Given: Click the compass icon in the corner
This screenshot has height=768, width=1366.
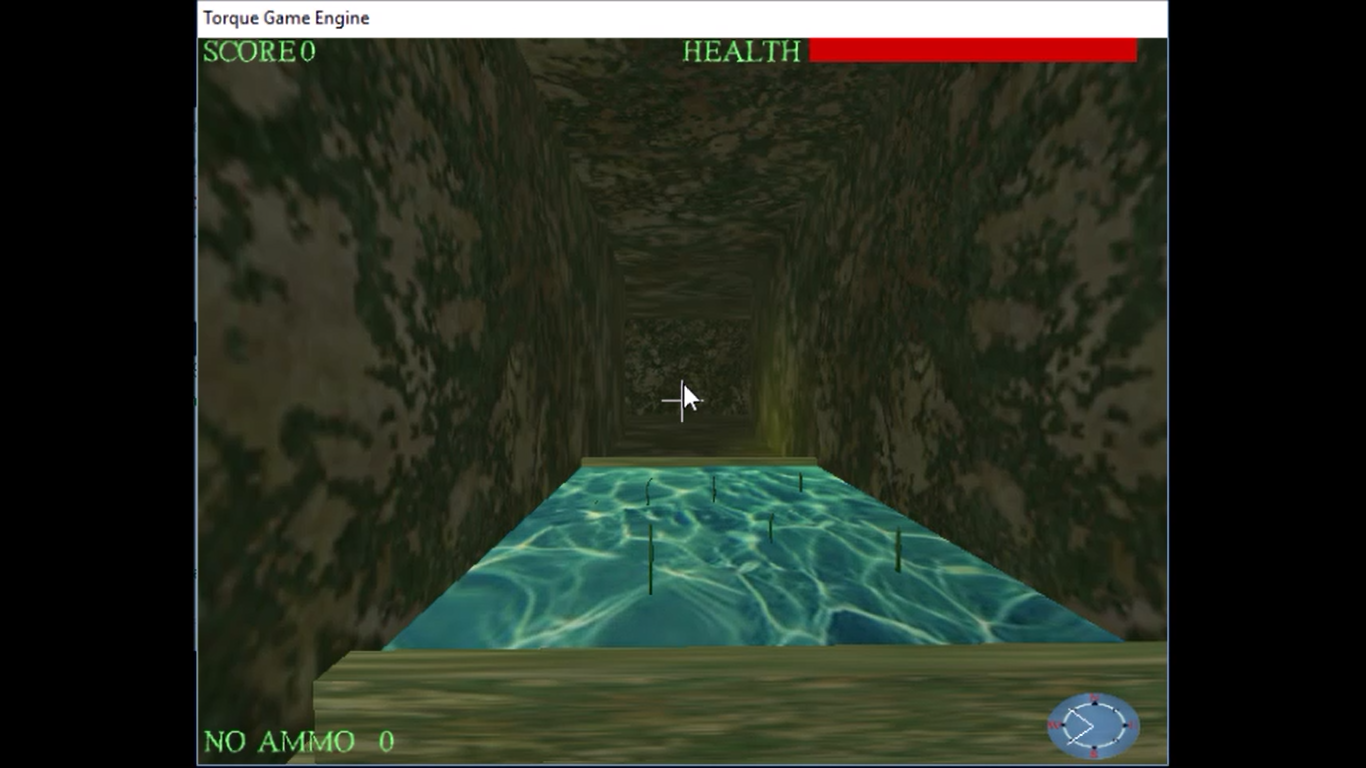Looking at the screenshot, I should [1093, 725].
